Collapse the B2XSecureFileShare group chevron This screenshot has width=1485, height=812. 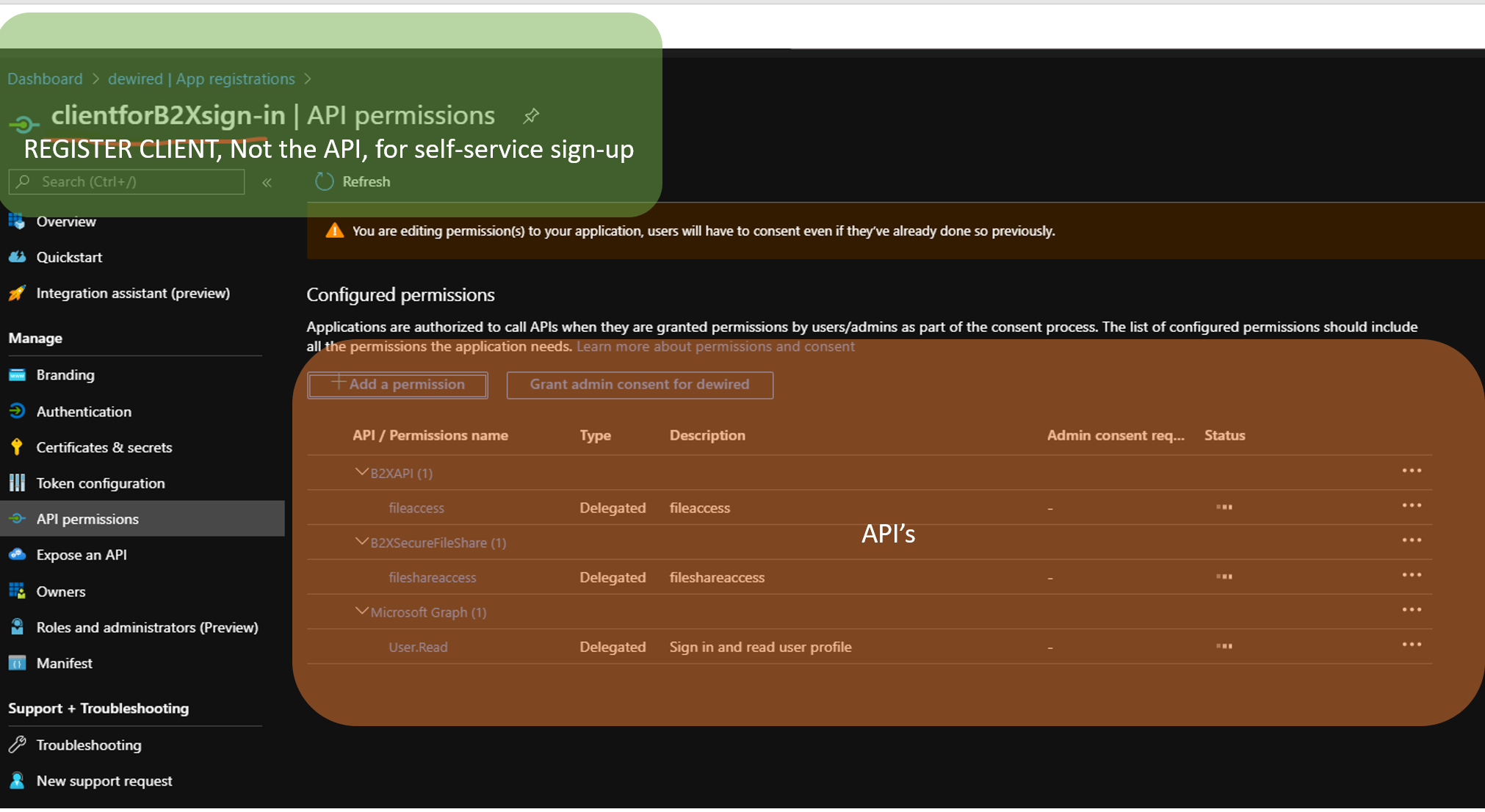pos(361,542)
